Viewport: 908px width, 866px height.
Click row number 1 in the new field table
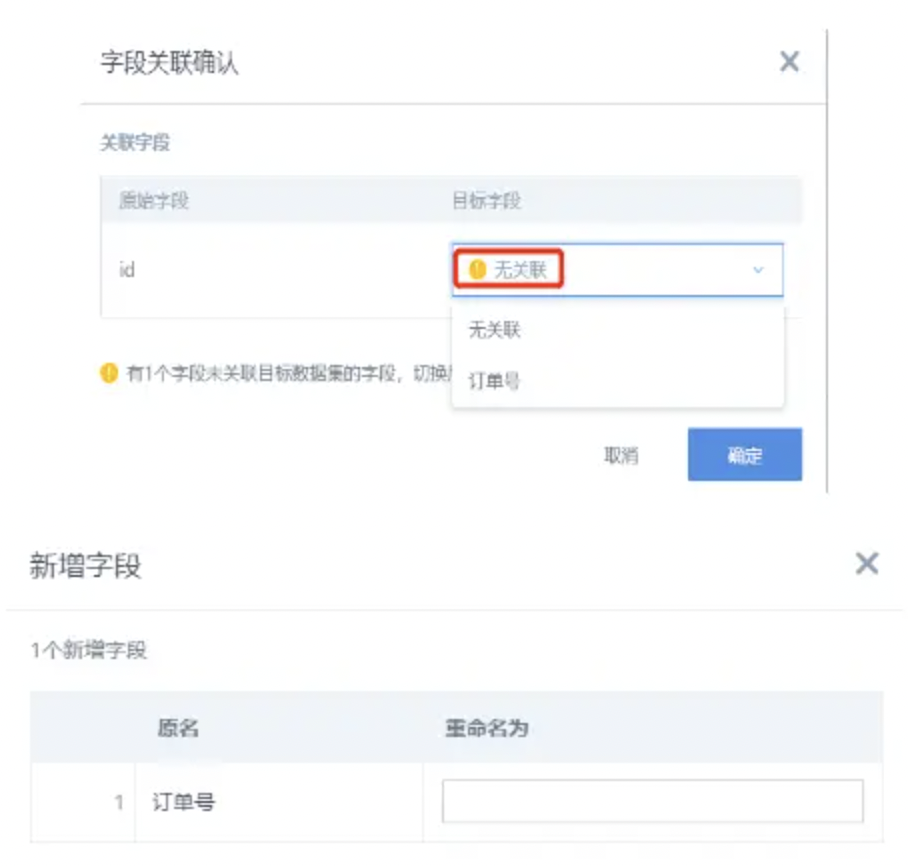click(119, 802)
